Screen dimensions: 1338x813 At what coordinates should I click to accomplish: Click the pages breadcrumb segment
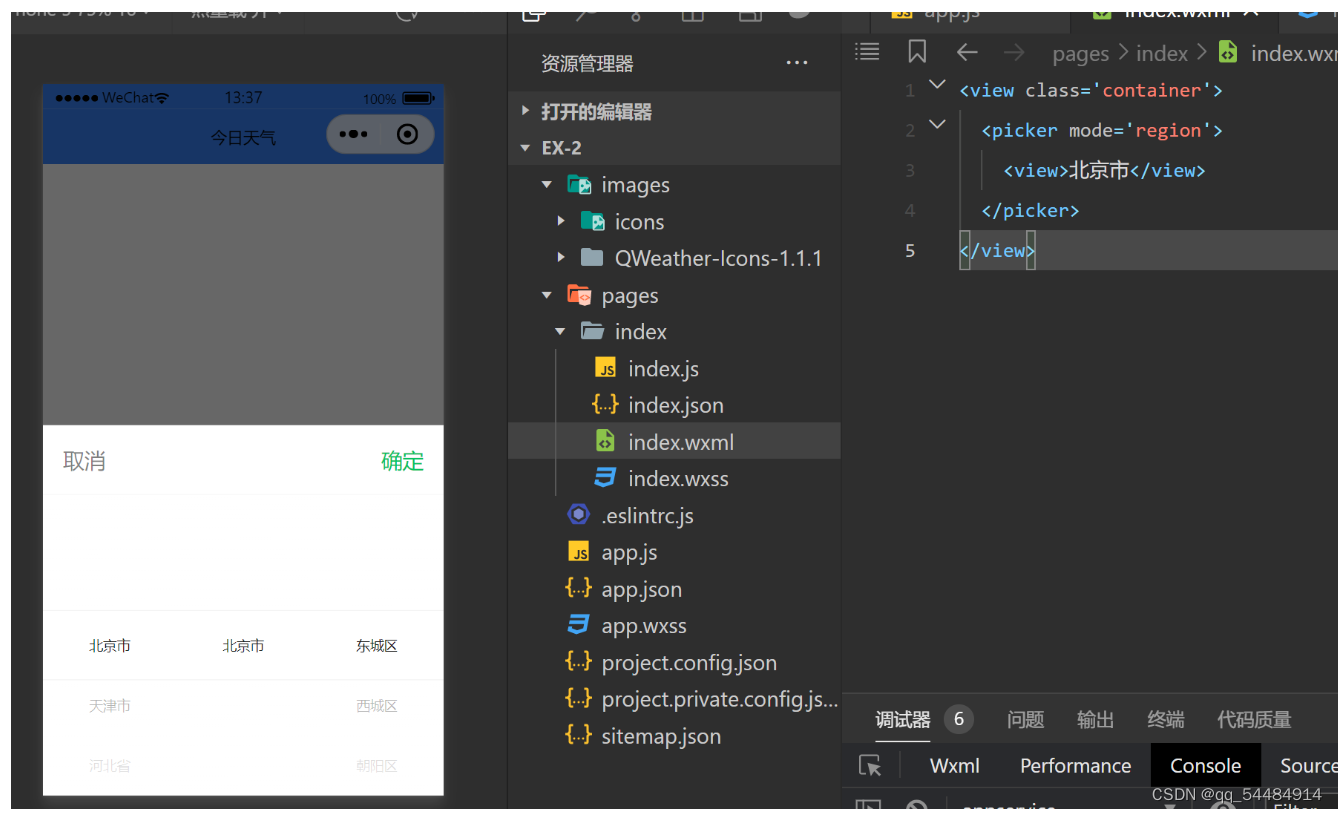point(1081,53)
